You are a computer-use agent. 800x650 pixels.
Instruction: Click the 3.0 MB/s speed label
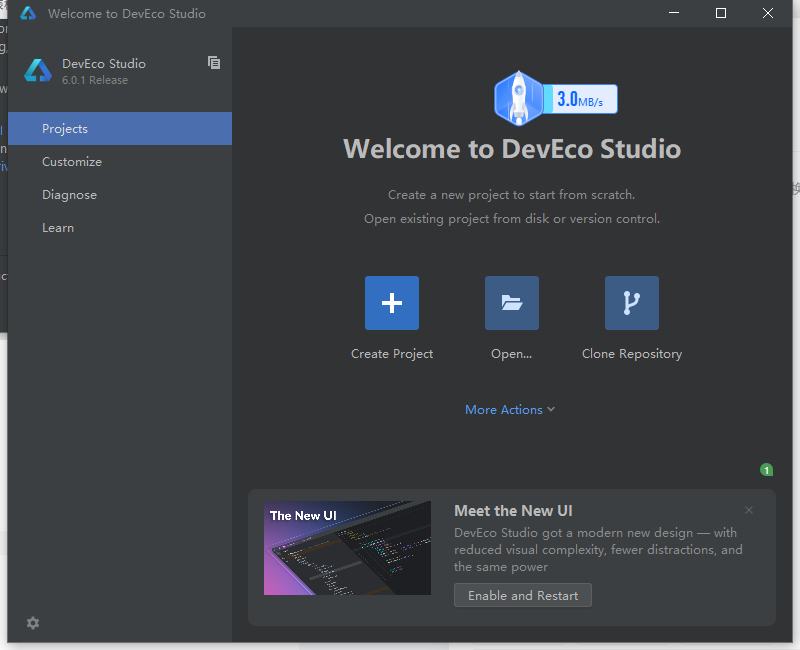pyautogui.click(x=580, y=99)
